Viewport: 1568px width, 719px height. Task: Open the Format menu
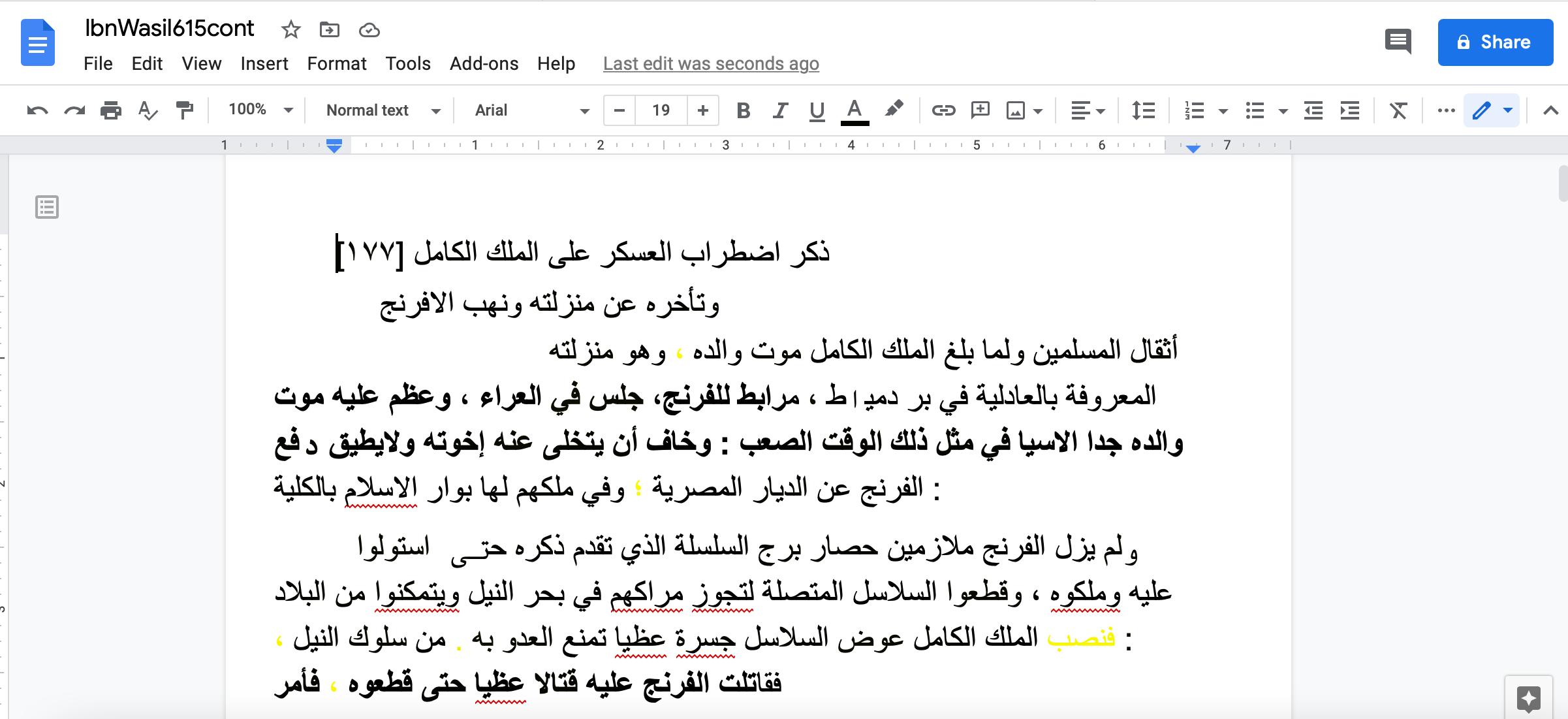point(336,63)
